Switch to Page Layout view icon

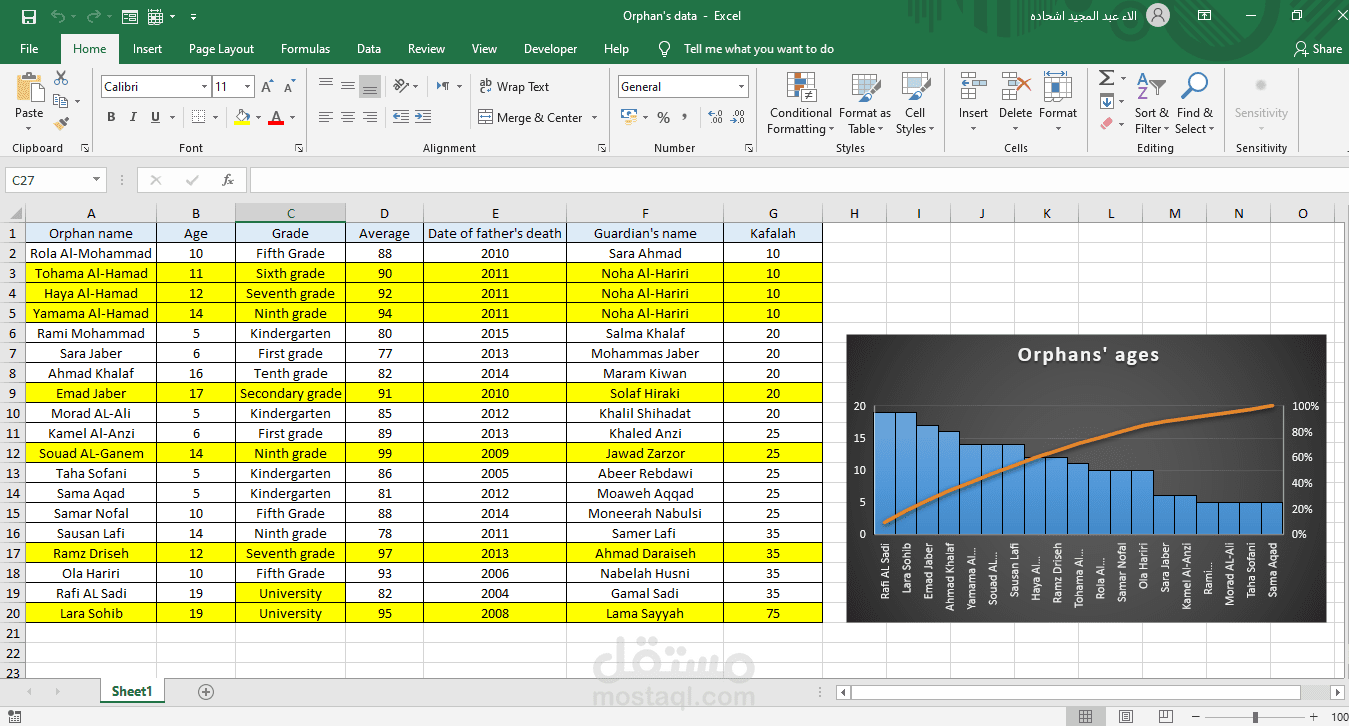[1126, 716]
